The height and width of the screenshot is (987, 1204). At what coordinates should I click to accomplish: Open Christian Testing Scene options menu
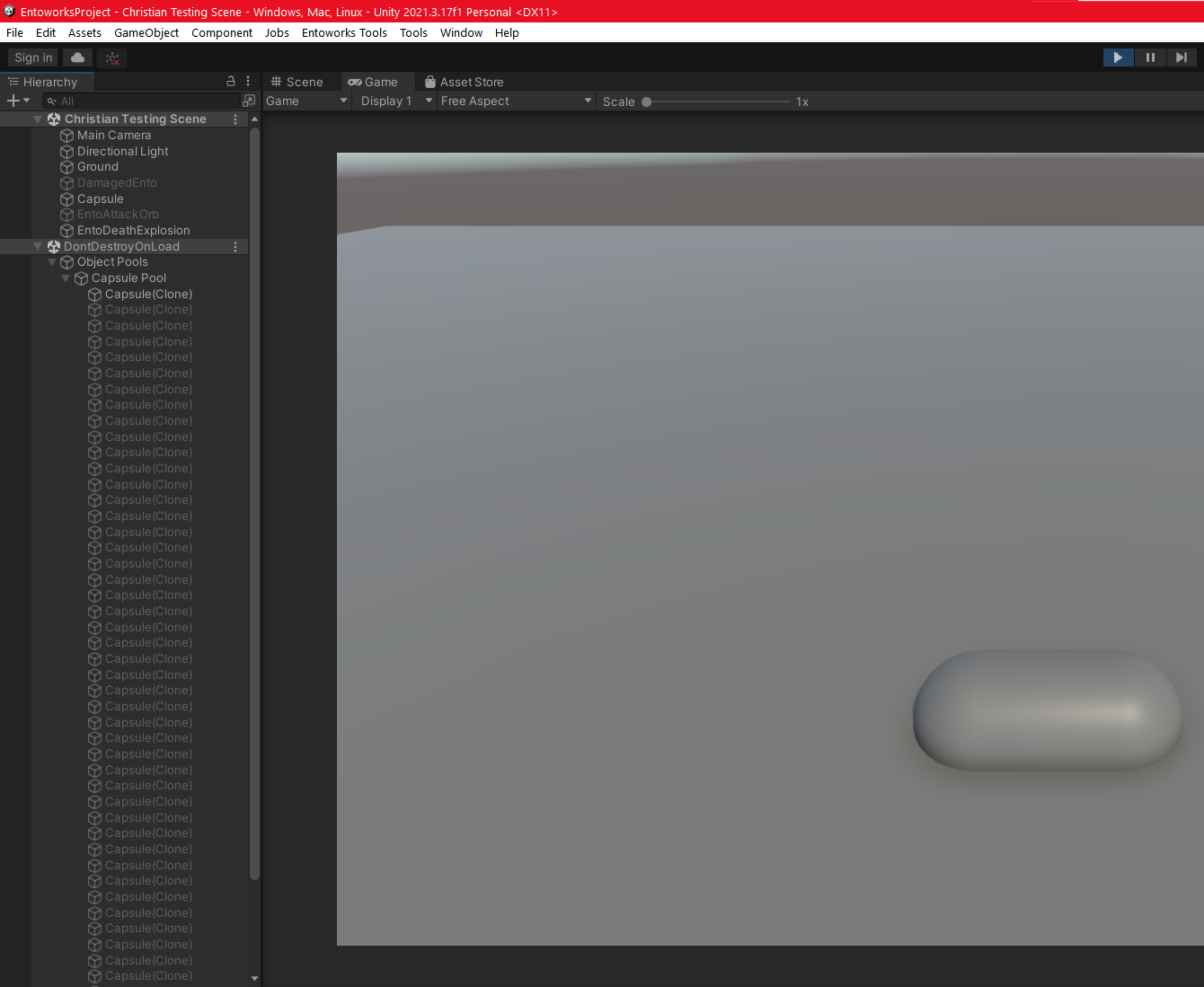(x=235, y=119)
